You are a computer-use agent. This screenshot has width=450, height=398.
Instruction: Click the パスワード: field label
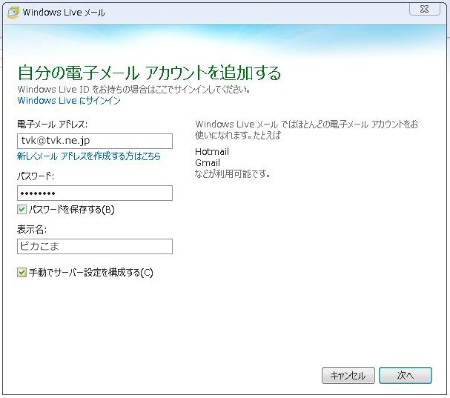pyautogui.click(x=35, y=176)
